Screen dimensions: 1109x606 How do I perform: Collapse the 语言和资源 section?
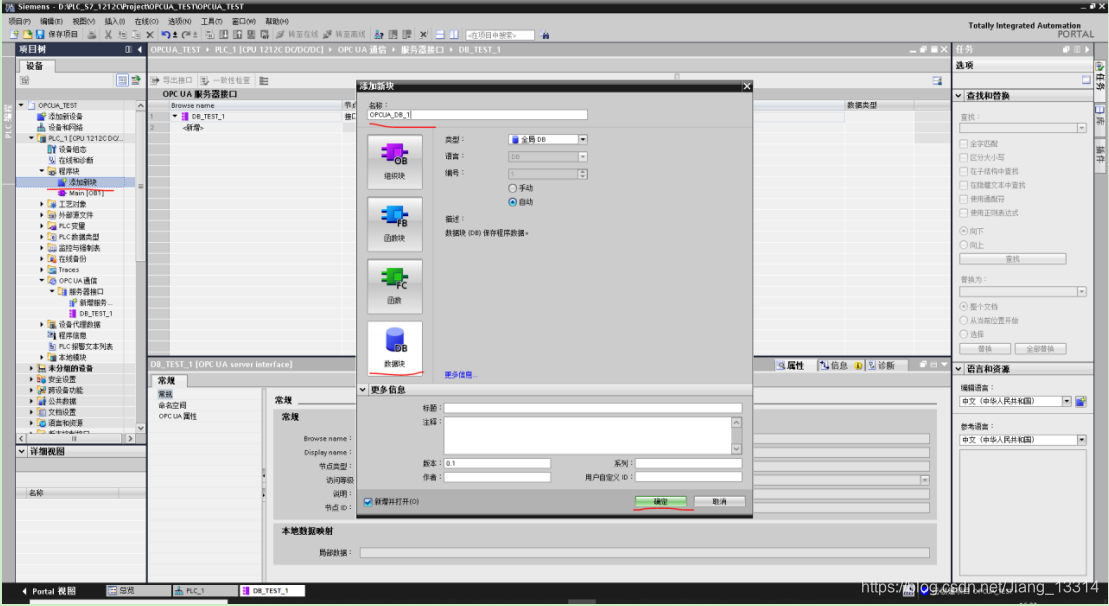pos(959,369)
